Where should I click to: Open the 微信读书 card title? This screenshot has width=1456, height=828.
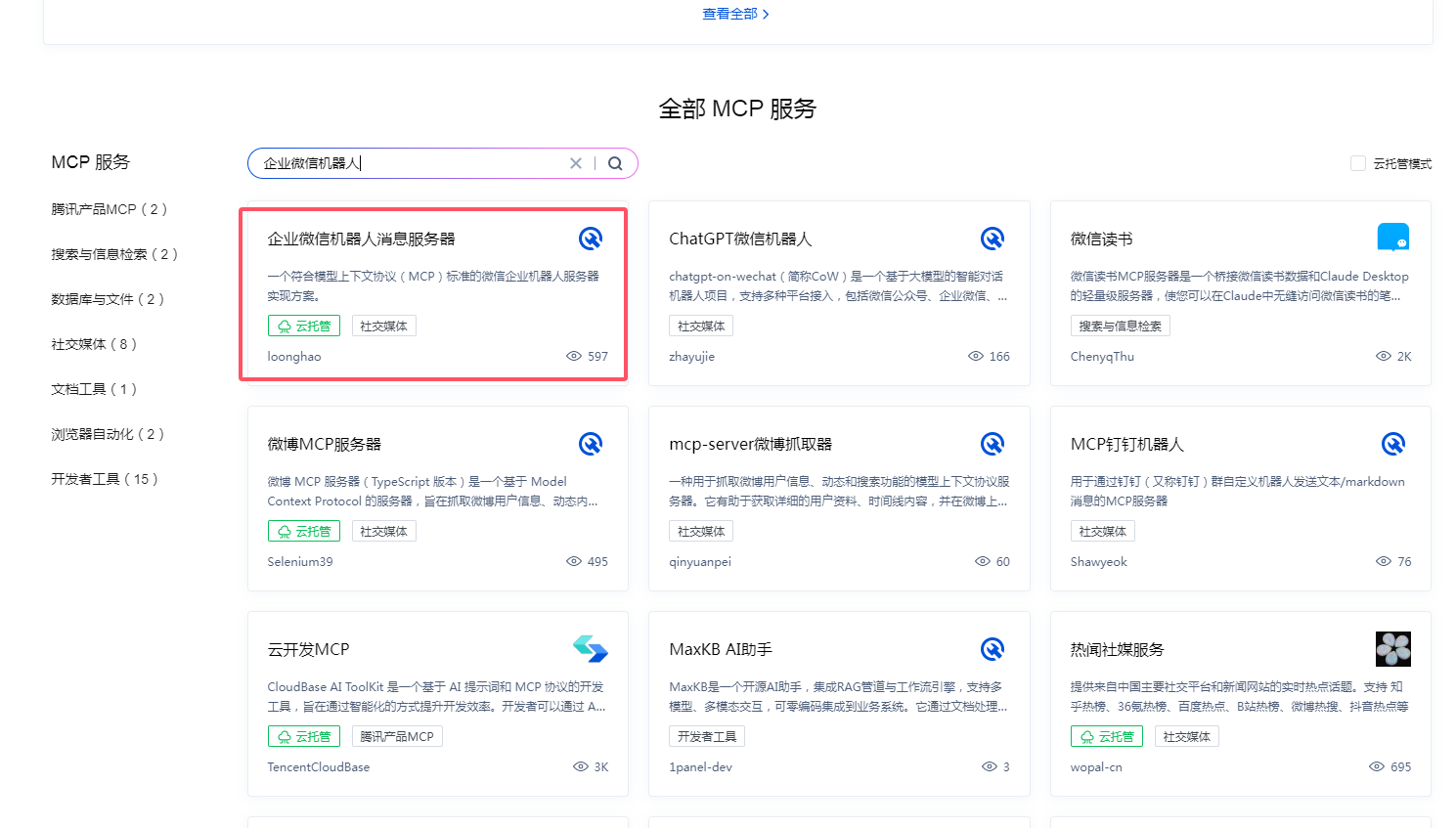[x=1101, y=239]
